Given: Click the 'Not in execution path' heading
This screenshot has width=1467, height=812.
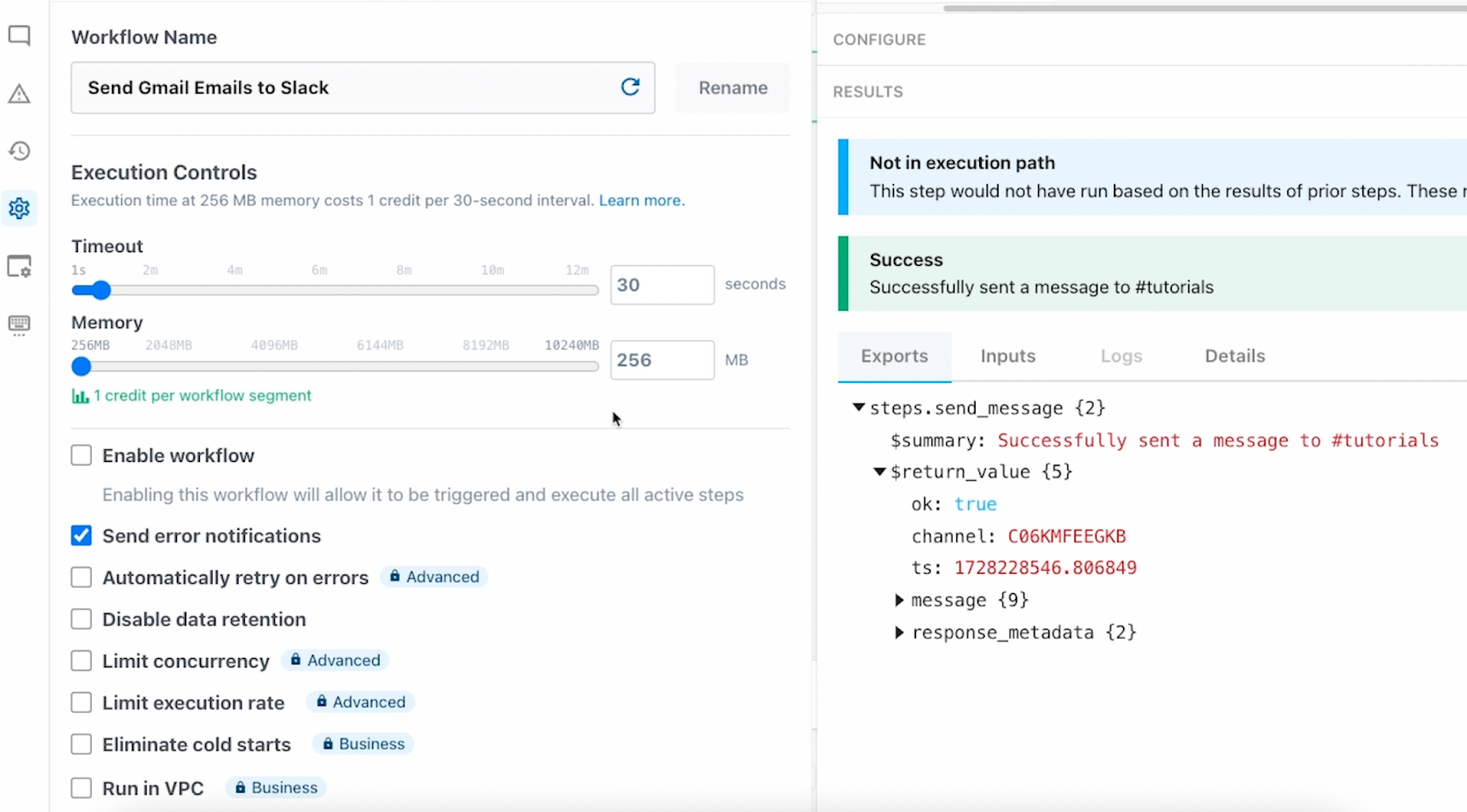Looking at the screenshot, I should click(962, 163).
